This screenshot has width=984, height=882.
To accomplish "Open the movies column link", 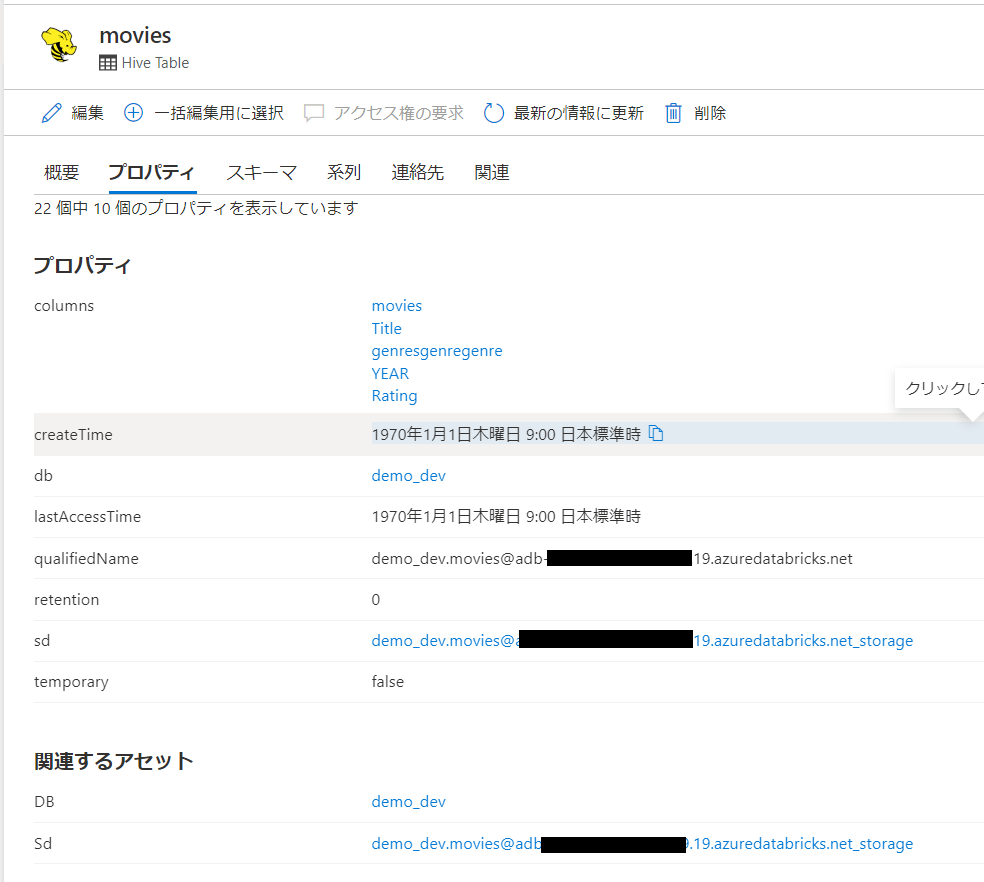I will (397, 306).
